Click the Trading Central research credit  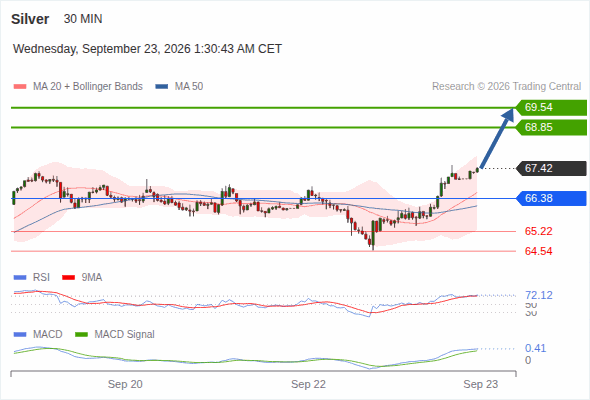coord(506,87)
